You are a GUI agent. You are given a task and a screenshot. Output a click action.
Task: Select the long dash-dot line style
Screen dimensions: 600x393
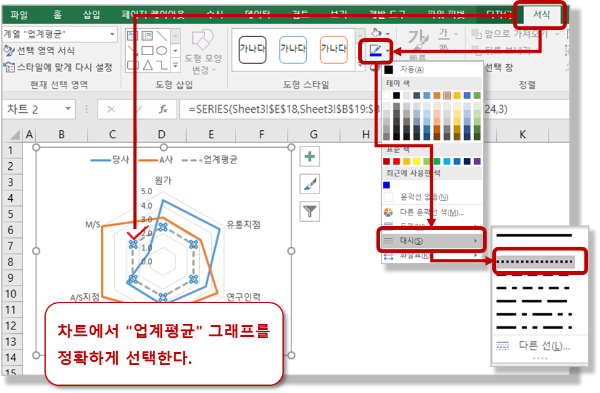pyautogui.click(x=534, y=315)
